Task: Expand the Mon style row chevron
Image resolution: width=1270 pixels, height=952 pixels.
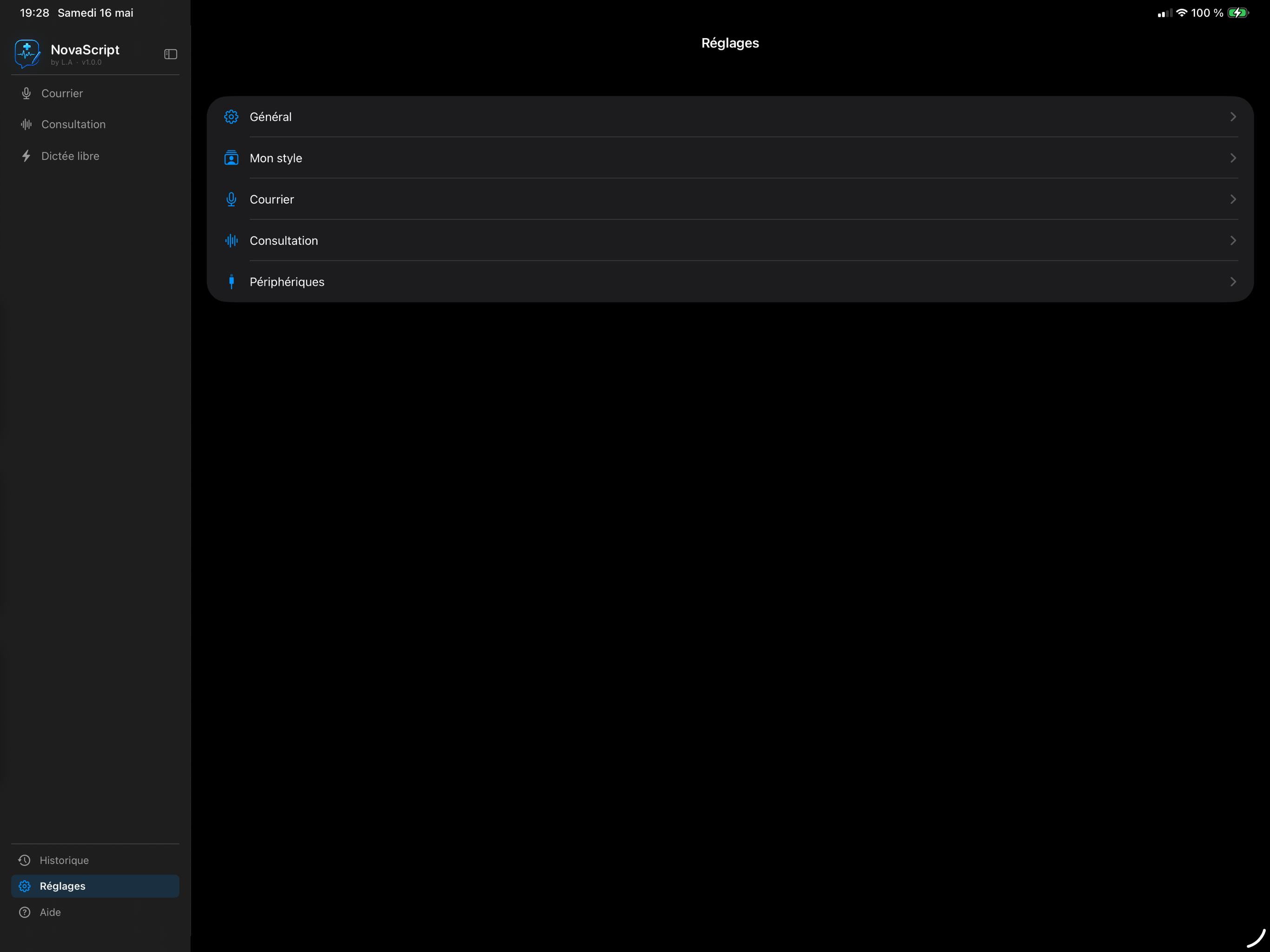Action: click(1233, 158)
